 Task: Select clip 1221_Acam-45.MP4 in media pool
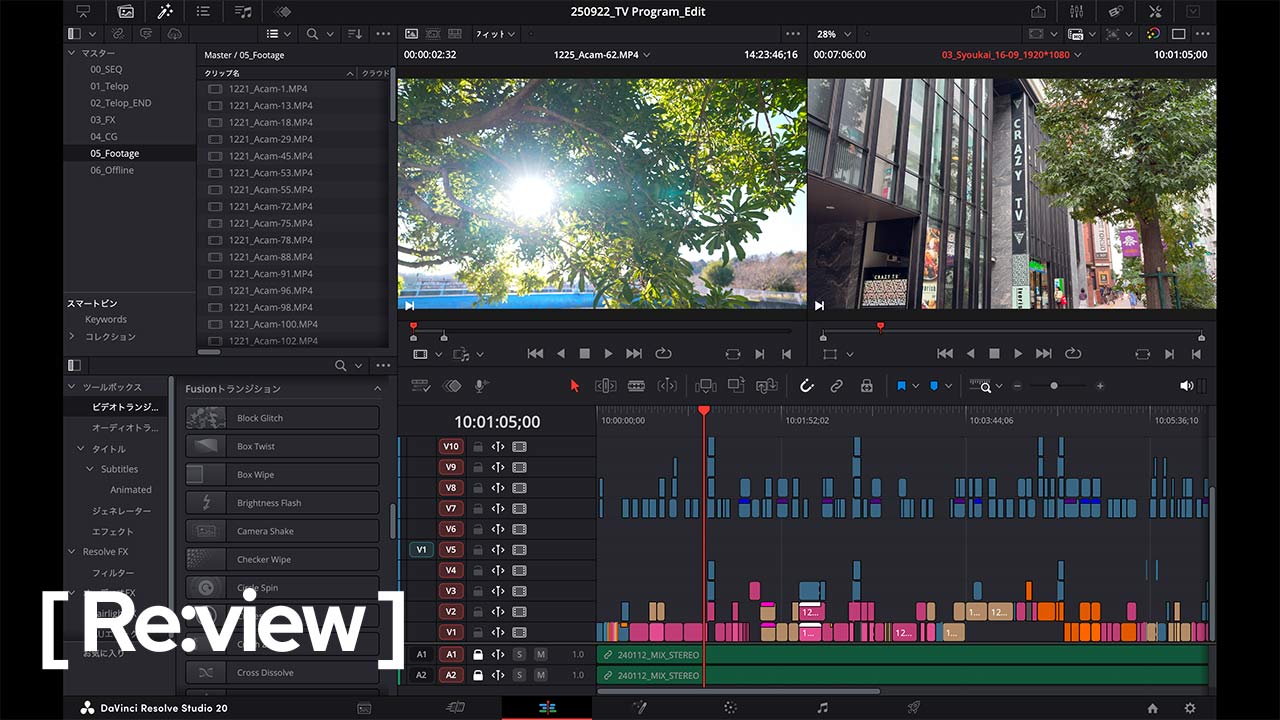[x=270, y=156]
